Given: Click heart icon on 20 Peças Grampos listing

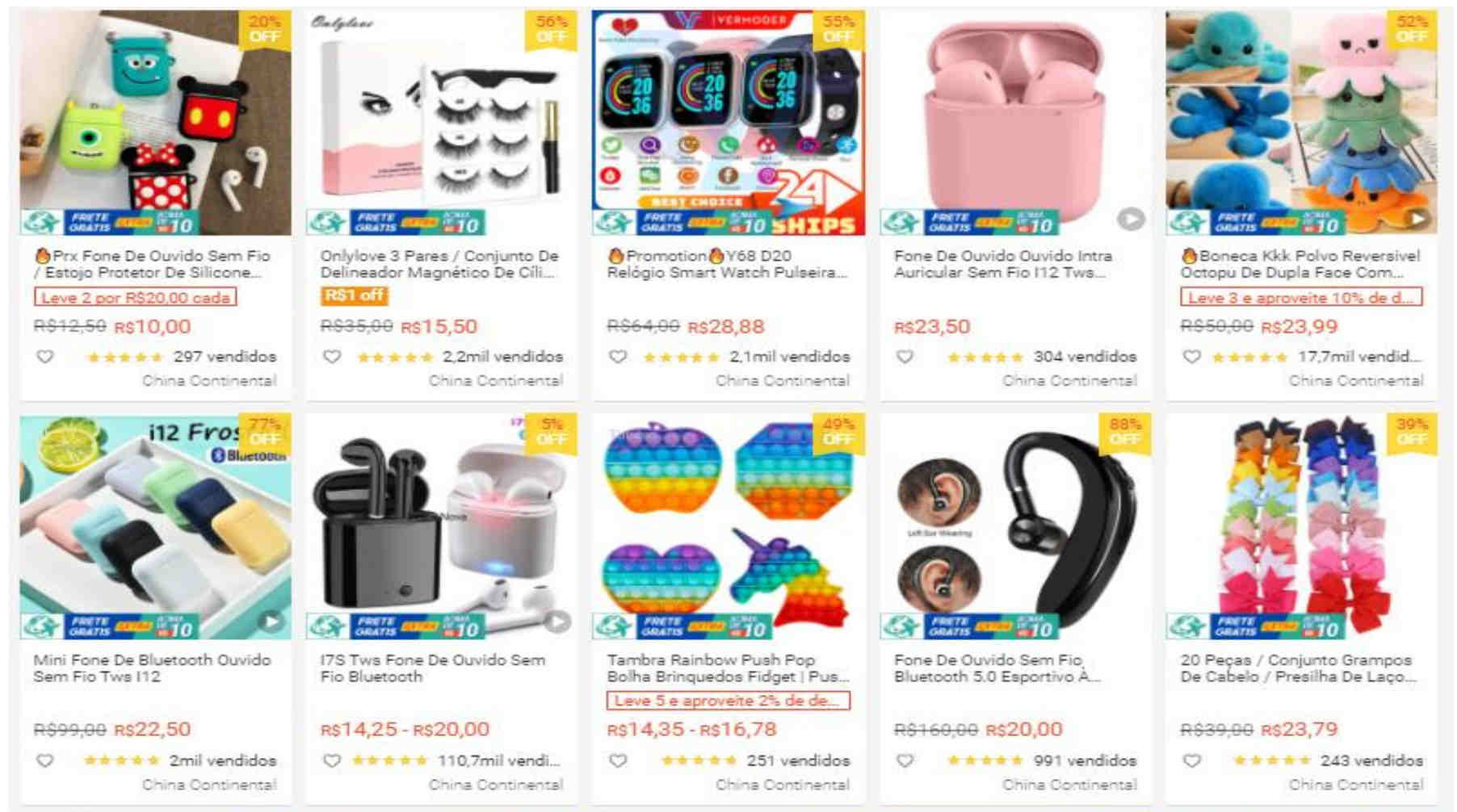Looking at the screenshot, I should [1192, 760].
